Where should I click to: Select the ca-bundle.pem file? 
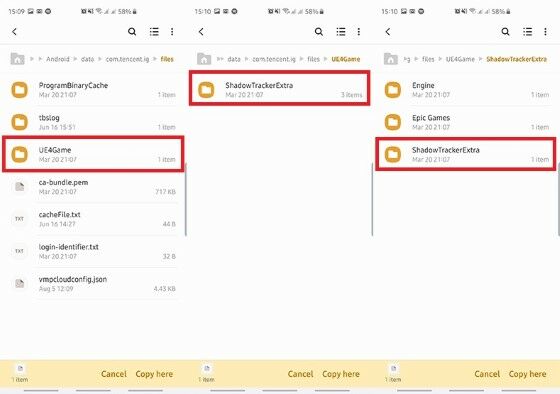(x=93, y=186)
